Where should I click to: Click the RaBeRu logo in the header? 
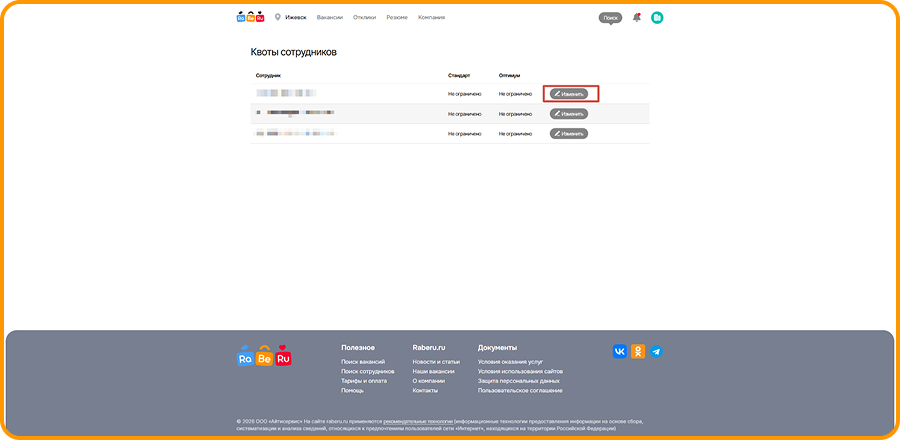coord(250,17)
